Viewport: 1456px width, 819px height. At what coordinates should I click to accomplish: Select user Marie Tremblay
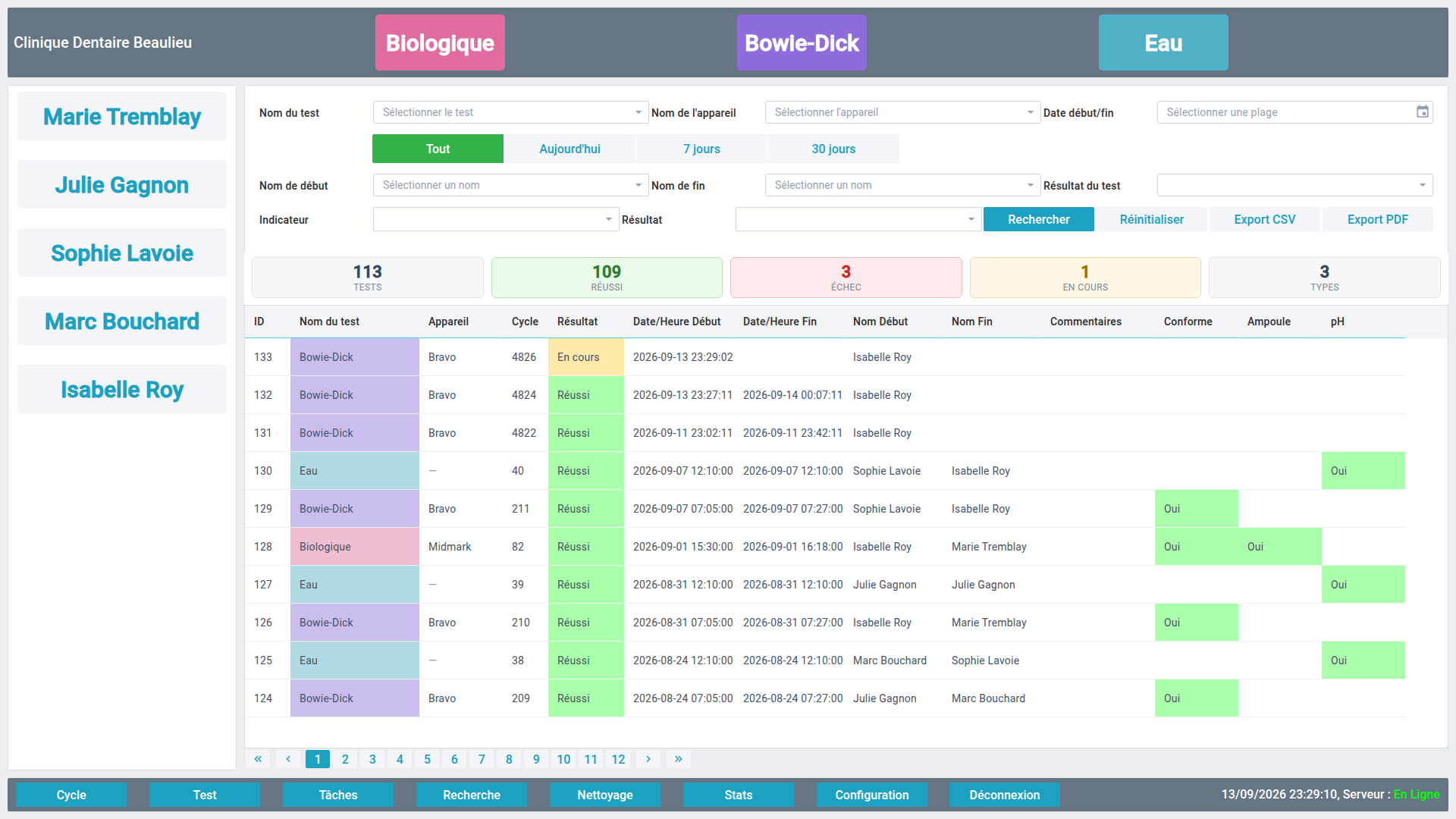(x=122, y=116)
